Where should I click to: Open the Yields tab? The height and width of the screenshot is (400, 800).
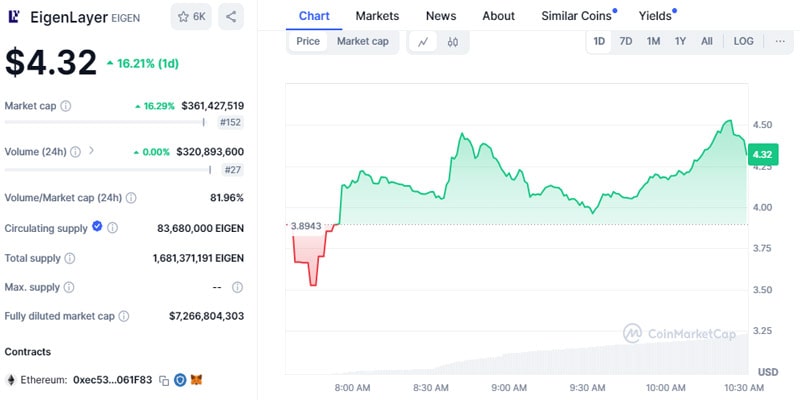[657, 16]
